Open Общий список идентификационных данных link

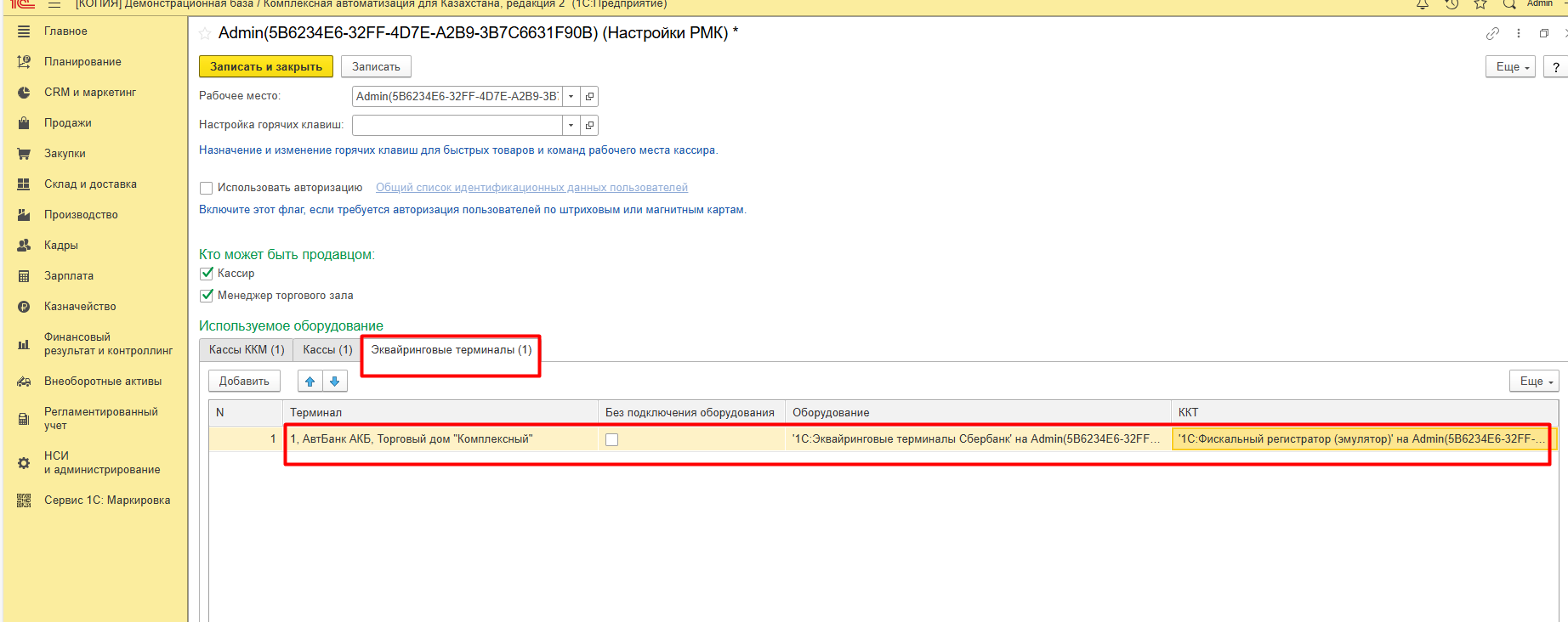point(531,188)
